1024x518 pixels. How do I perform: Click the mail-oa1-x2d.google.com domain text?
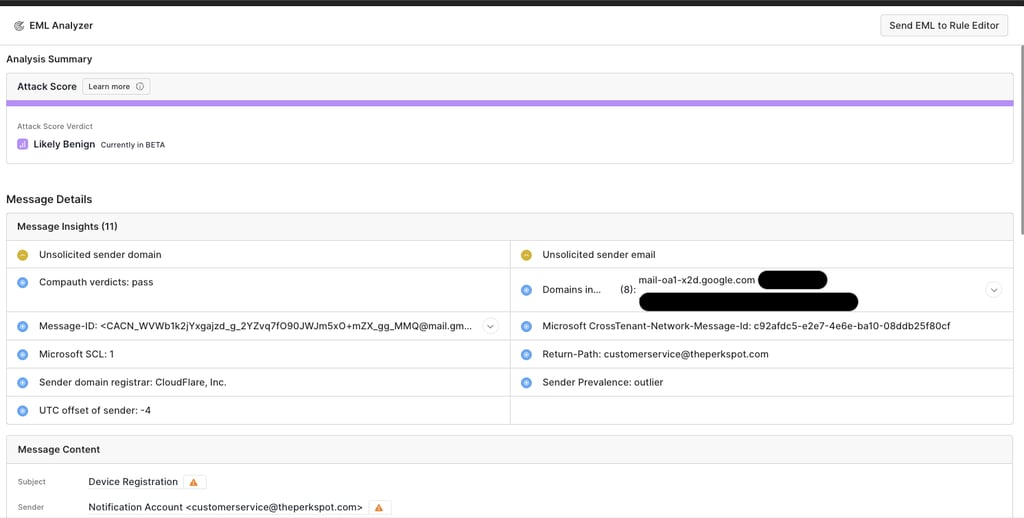point(697,280)
